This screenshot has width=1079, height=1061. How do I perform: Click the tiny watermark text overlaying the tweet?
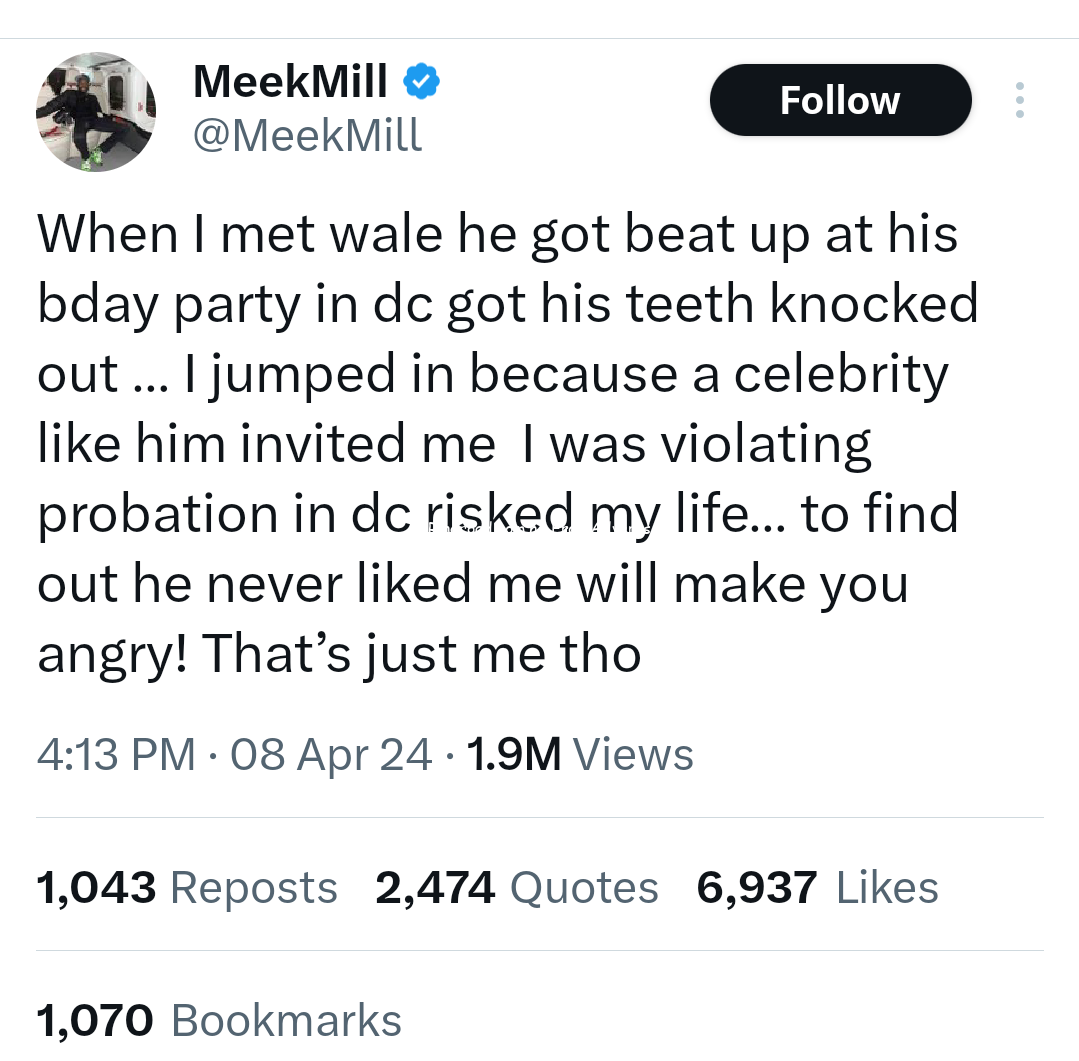click(540, 529)
